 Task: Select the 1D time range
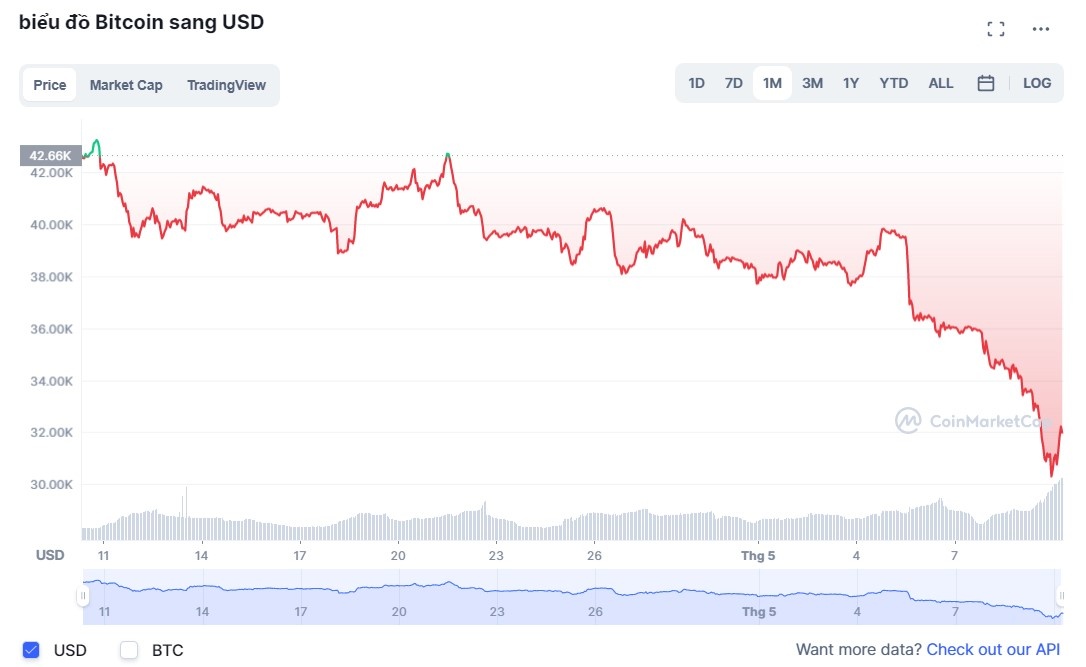697,84
